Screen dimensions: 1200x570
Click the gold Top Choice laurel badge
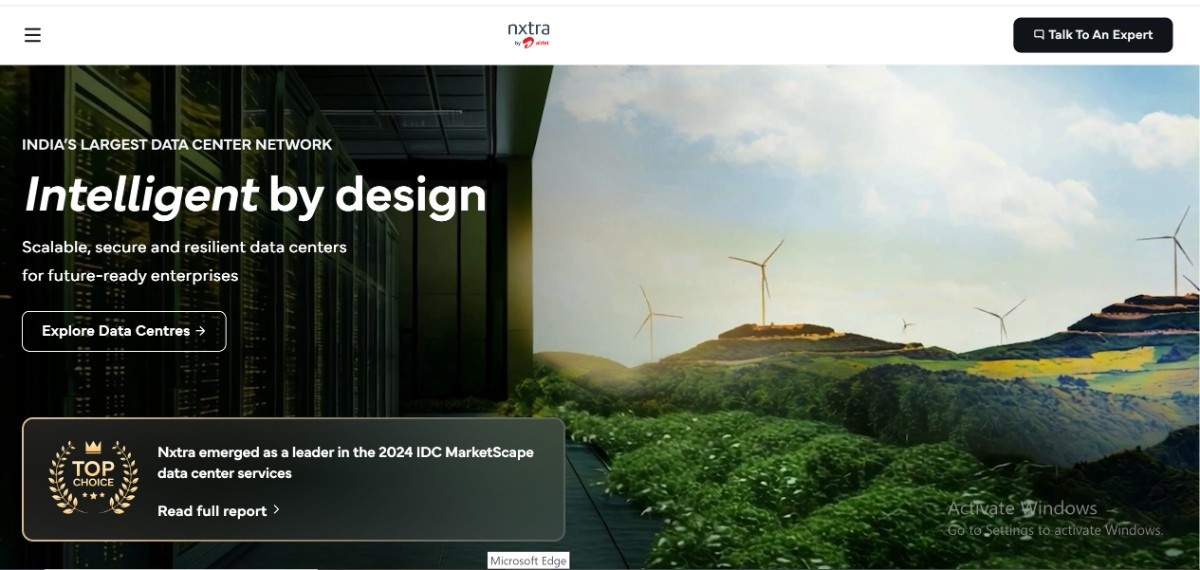pos(93,478)
